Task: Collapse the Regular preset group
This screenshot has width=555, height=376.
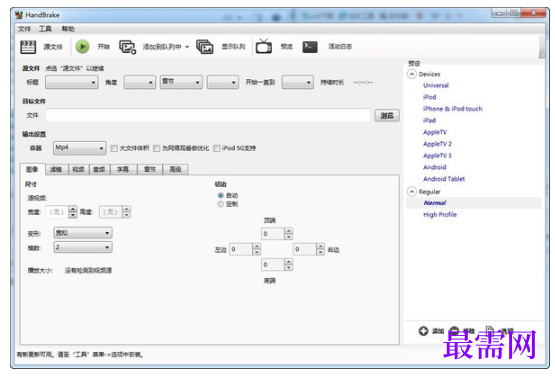Action: [412, 192]
